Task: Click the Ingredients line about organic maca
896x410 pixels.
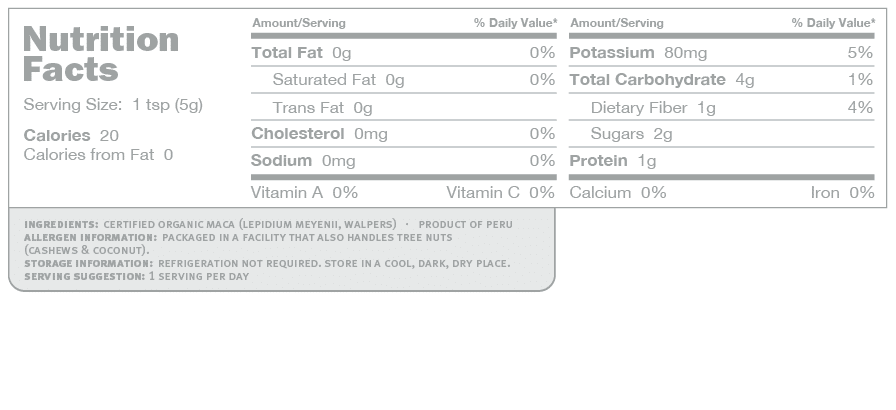Action: 269,224
